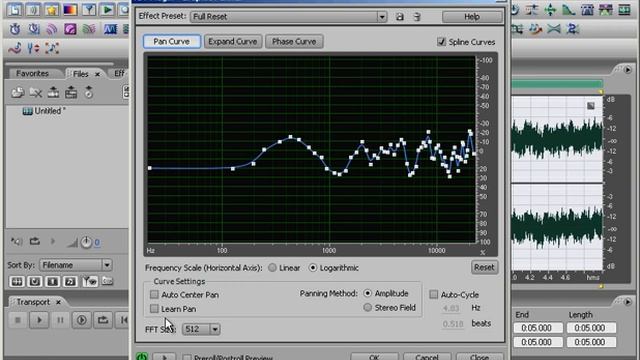Enable the Learn Pan checkbox
640x360 pixels.
[154, 309]
